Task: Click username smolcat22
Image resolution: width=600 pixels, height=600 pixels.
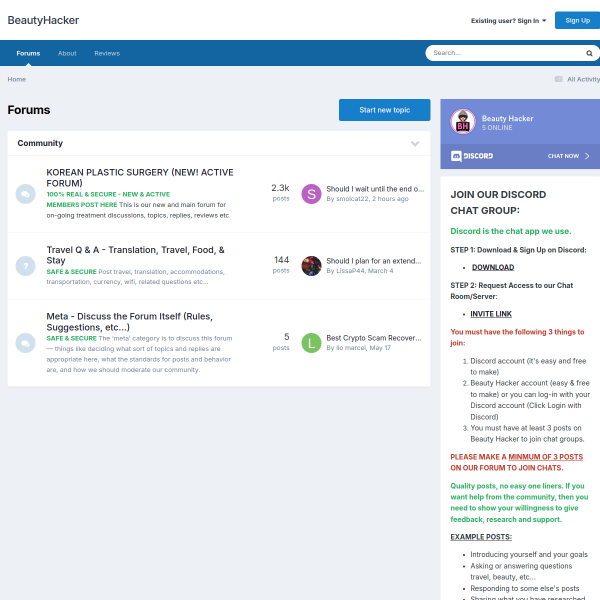Action: 352,199
